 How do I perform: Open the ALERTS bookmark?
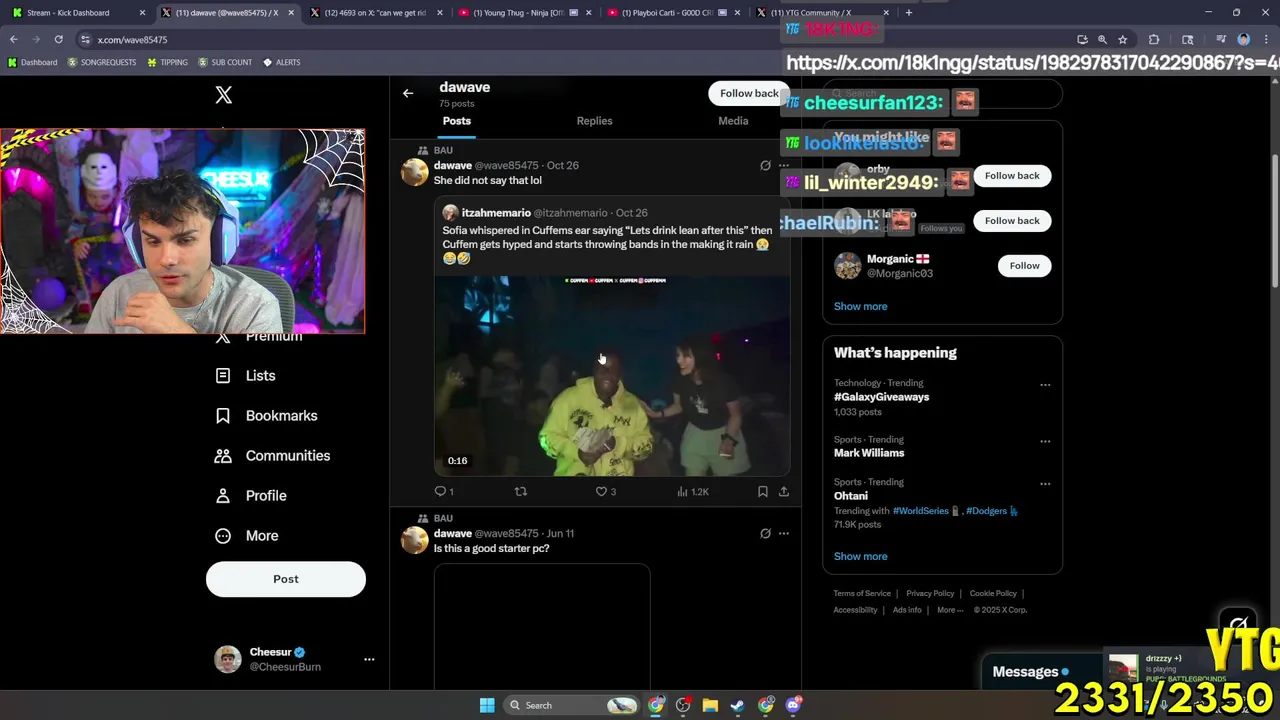pyautogui.click(x=282, y=62)
